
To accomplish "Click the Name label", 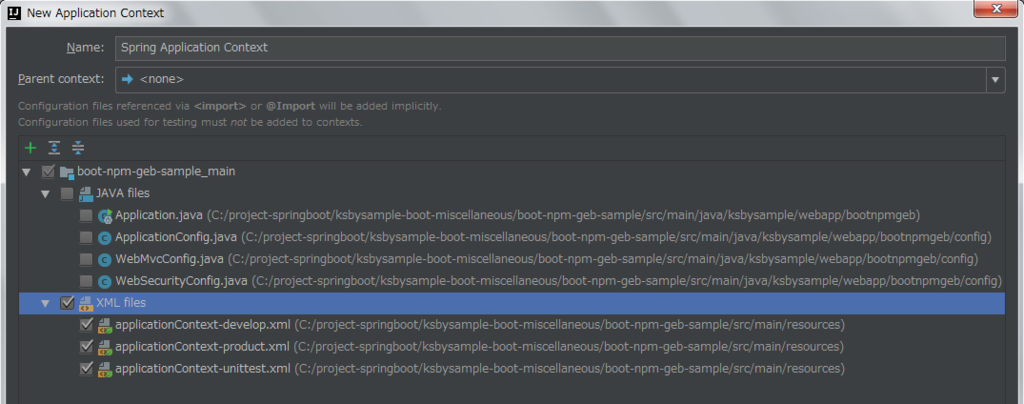I will coord(85,48).
